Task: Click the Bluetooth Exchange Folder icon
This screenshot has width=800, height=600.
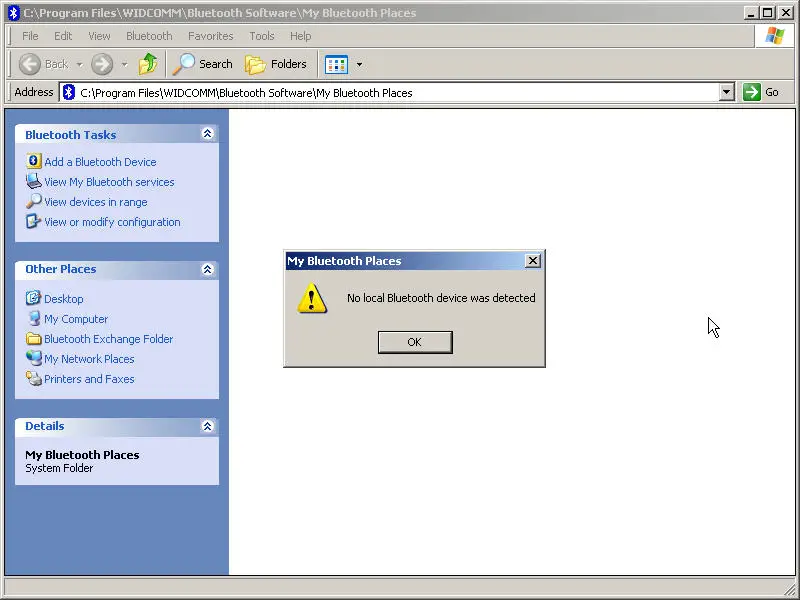Action: pos(34,338)
